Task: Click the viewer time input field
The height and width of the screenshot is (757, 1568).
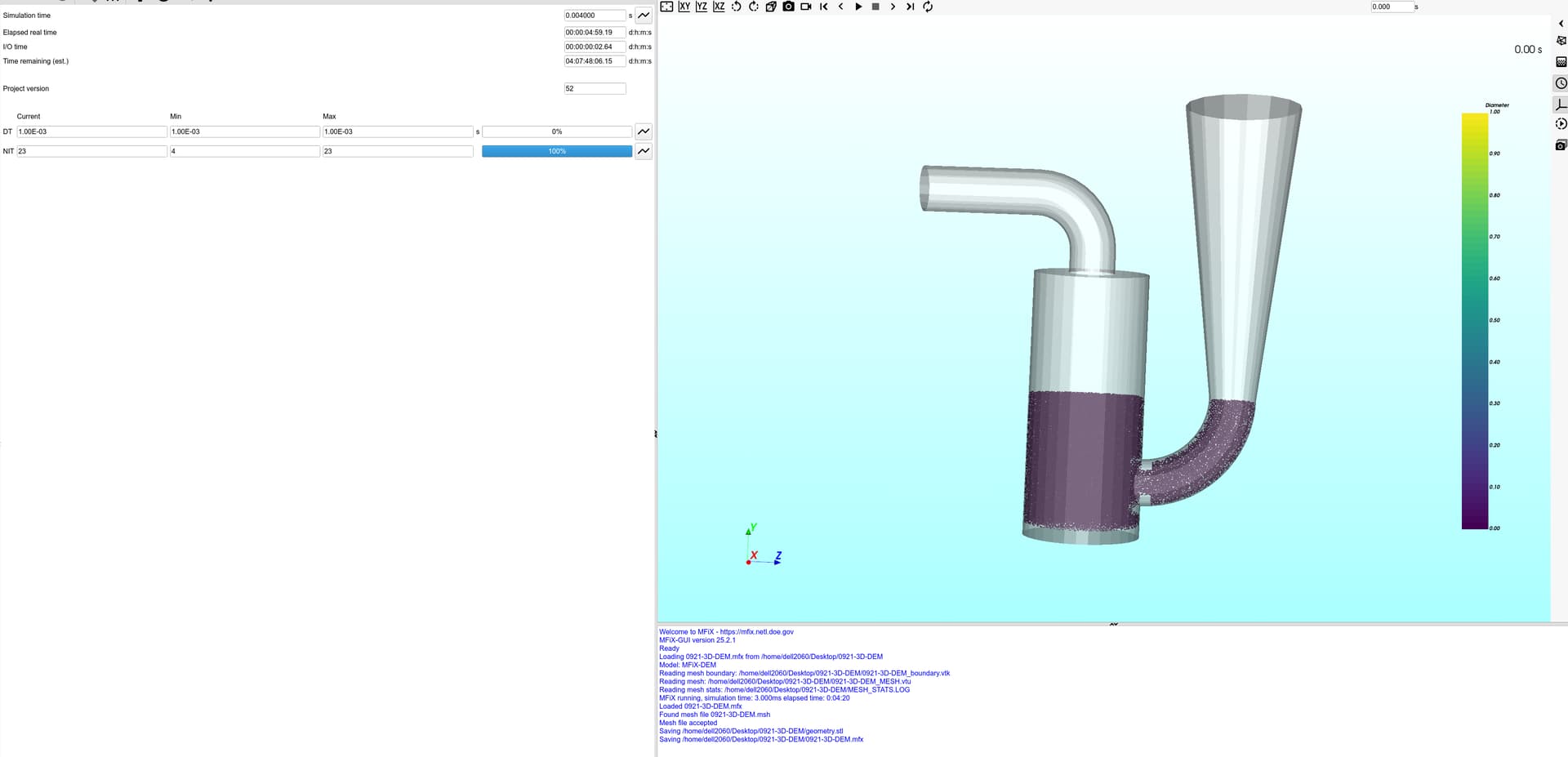Action: (1391, 7)
